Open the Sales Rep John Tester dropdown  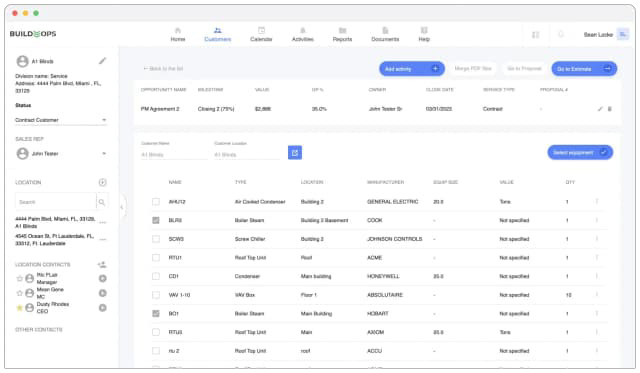click(104, 153)
